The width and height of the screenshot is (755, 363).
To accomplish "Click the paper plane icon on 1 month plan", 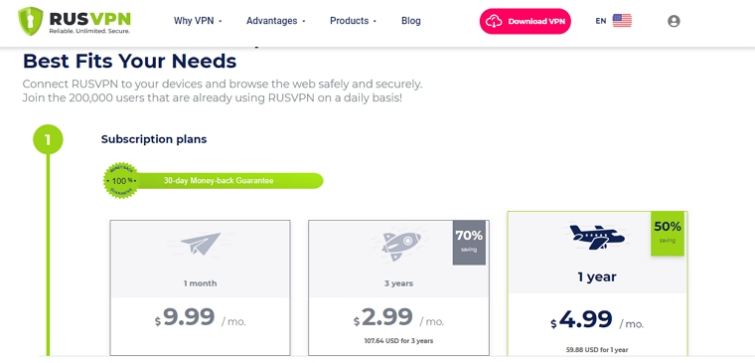I will click(200, 244).
